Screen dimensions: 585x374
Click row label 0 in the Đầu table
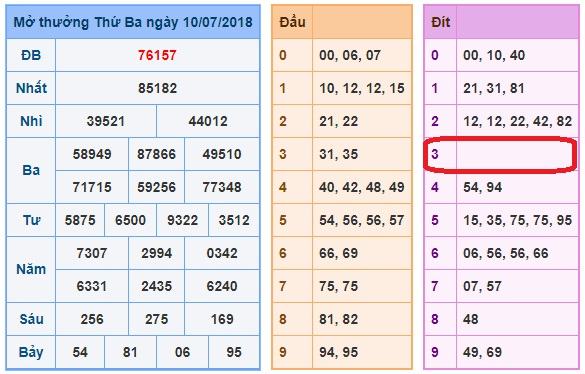(283, 56)
